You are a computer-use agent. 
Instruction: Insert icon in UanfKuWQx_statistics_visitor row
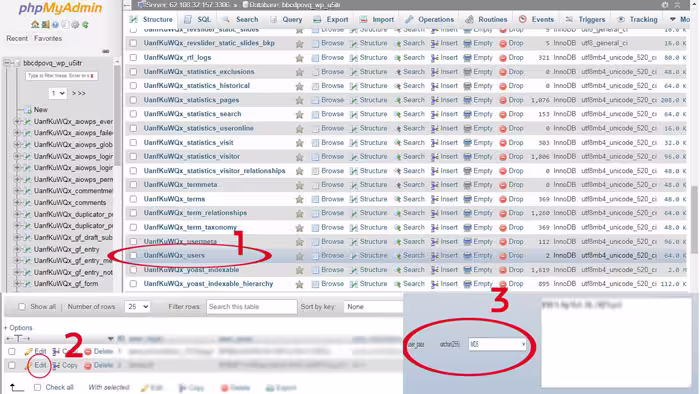434,157
